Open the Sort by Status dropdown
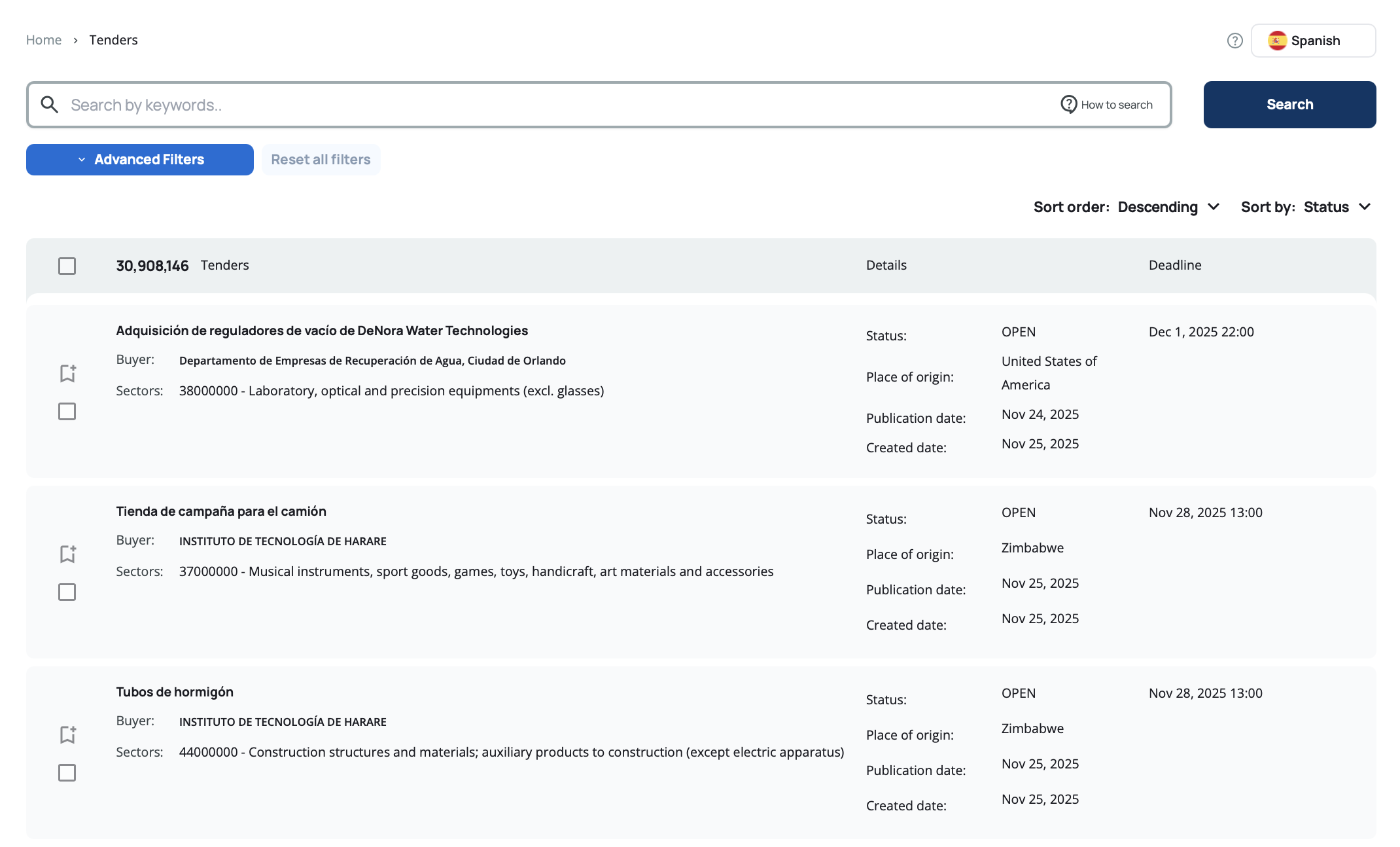 (x=1337, y=207)
